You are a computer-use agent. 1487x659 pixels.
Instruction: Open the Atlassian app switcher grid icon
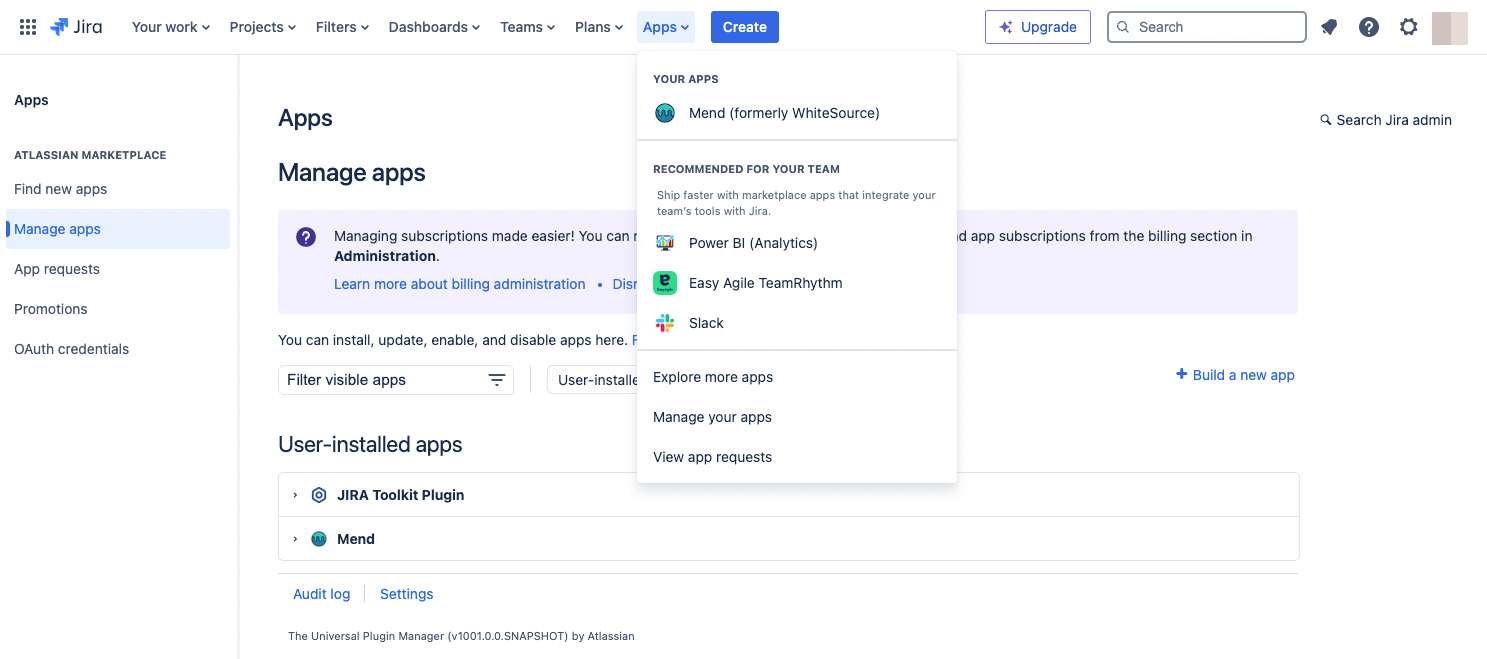(x=27, y=27)
